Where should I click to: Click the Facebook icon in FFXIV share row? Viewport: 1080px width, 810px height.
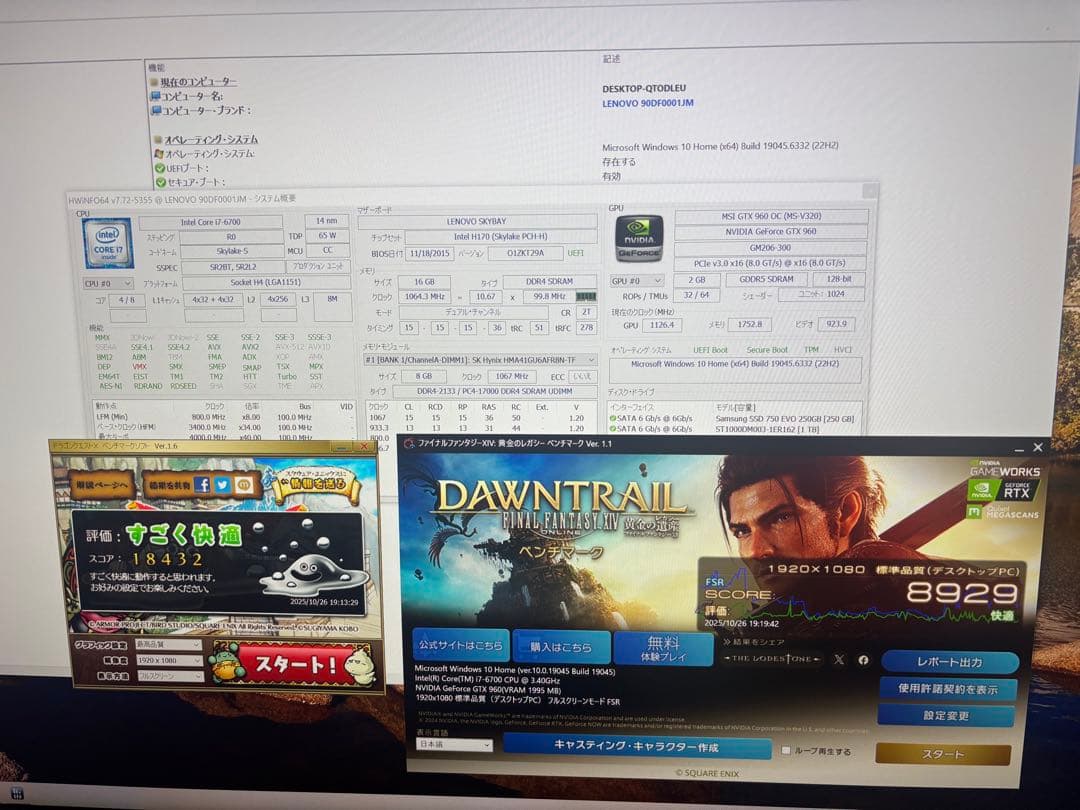click(863, 660)
